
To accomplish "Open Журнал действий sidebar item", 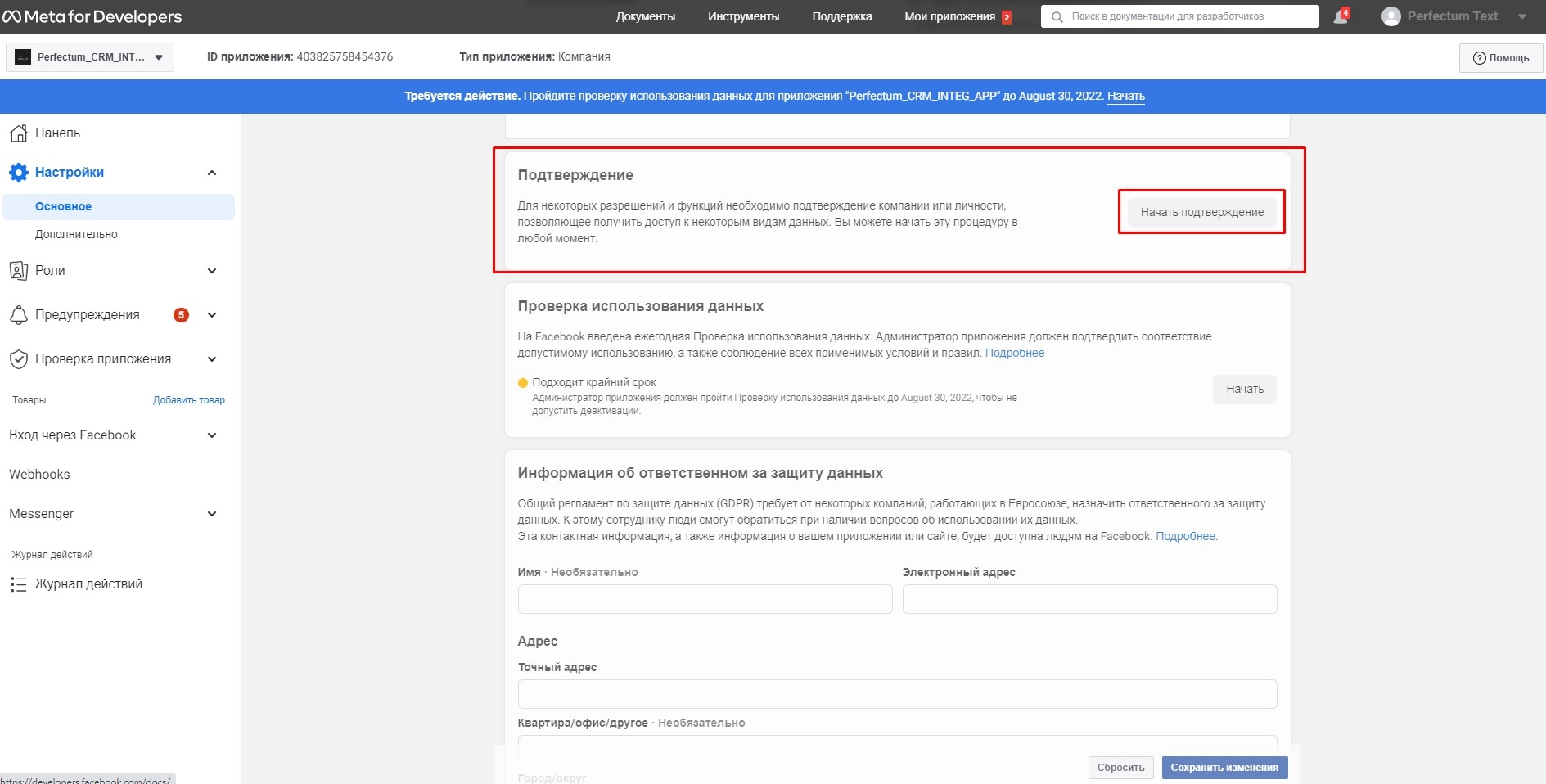I will [88, 584].
